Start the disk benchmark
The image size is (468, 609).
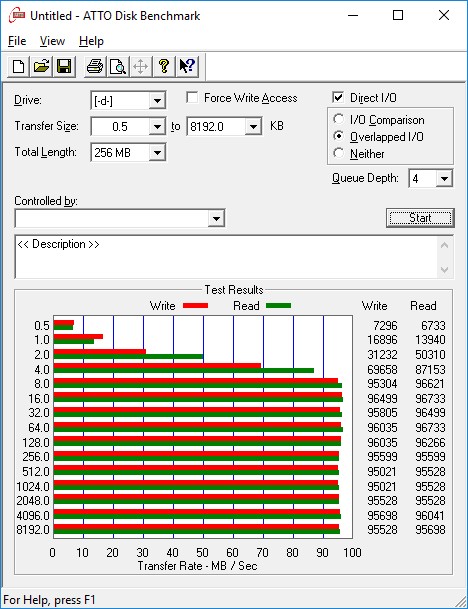coord(420,218)
